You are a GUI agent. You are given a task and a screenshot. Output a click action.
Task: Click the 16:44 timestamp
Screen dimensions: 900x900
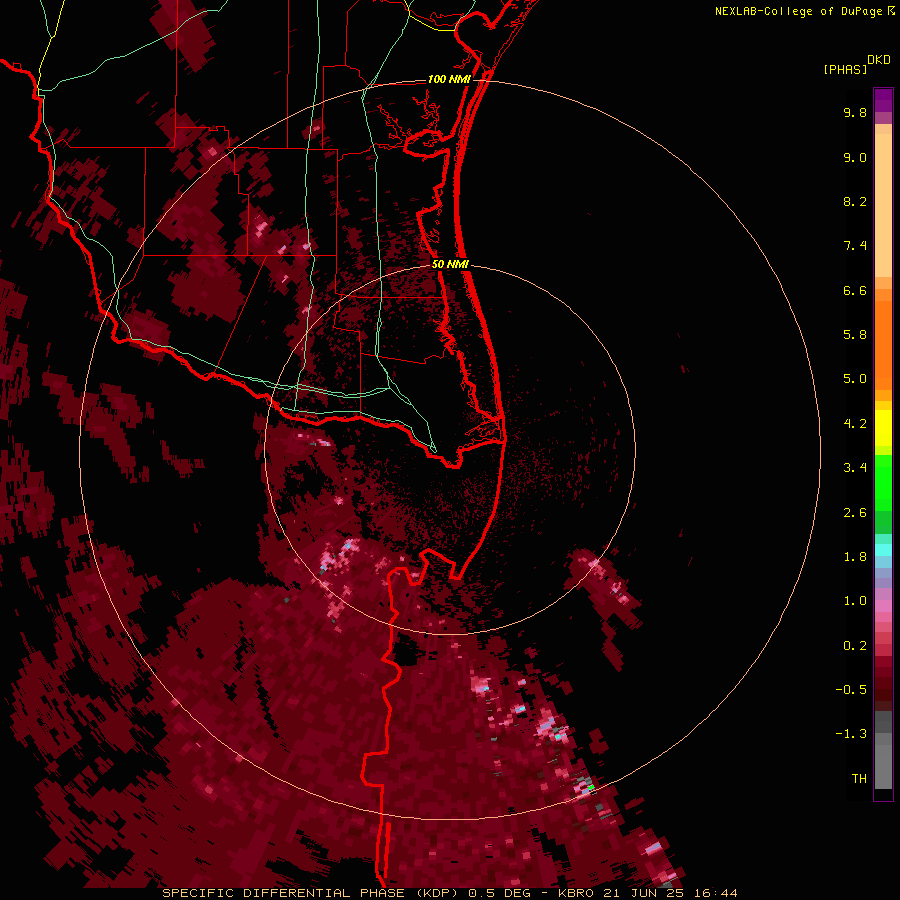coord(716,893)
